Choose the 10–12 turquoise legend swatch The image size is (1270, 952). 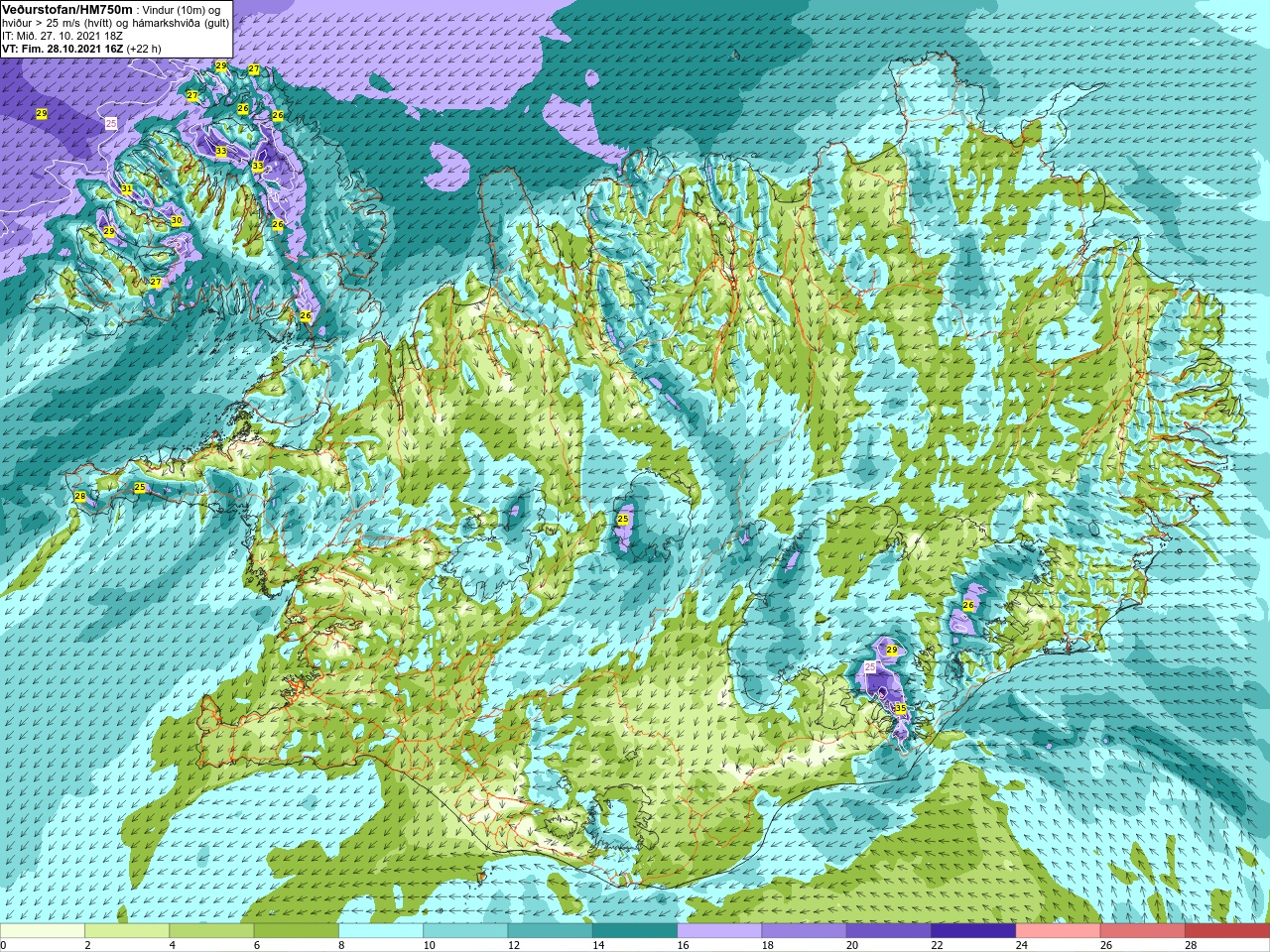[465, 931]
